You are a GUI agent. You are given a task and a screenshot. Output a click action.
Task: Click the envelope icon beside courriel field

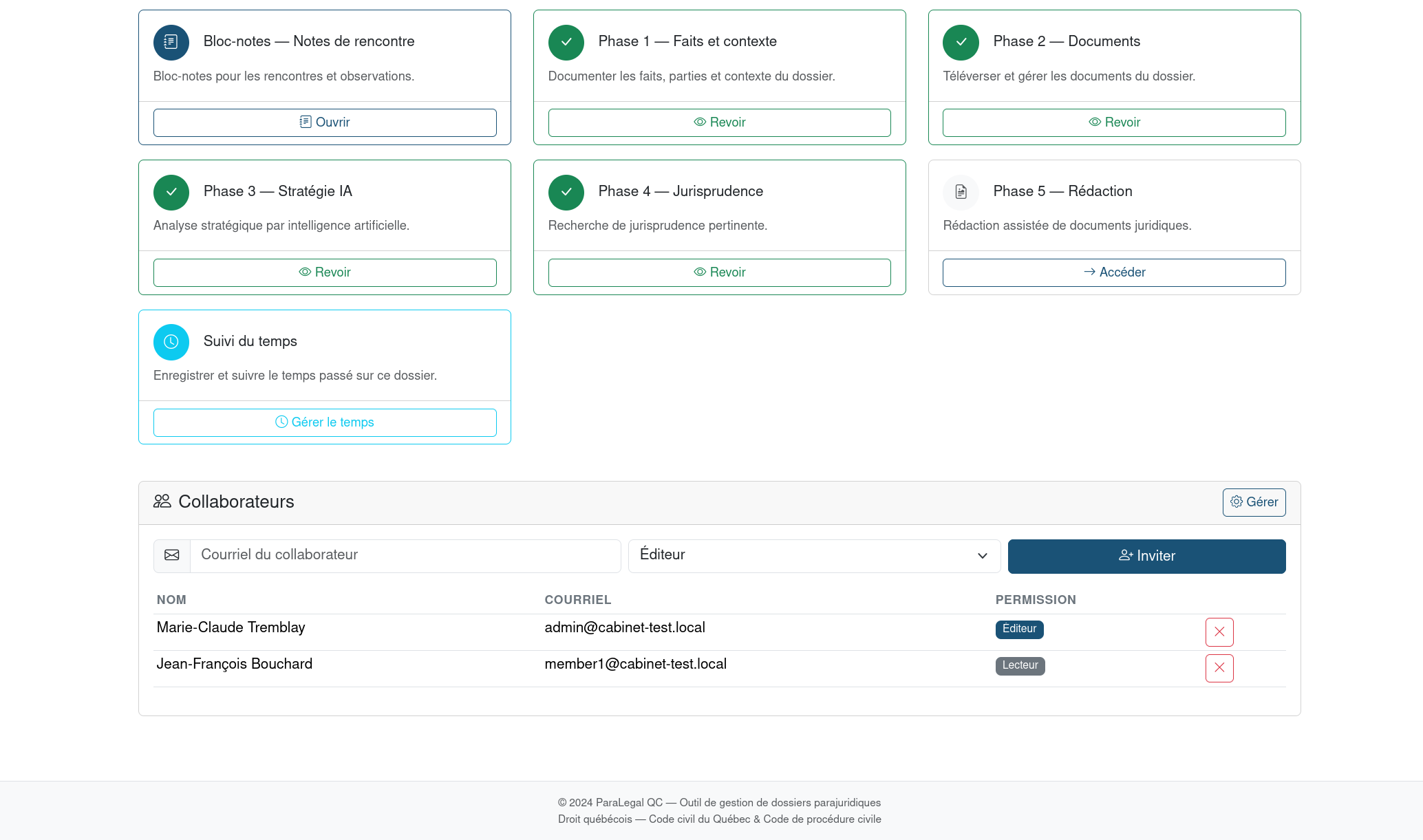(x=172, y=555)
